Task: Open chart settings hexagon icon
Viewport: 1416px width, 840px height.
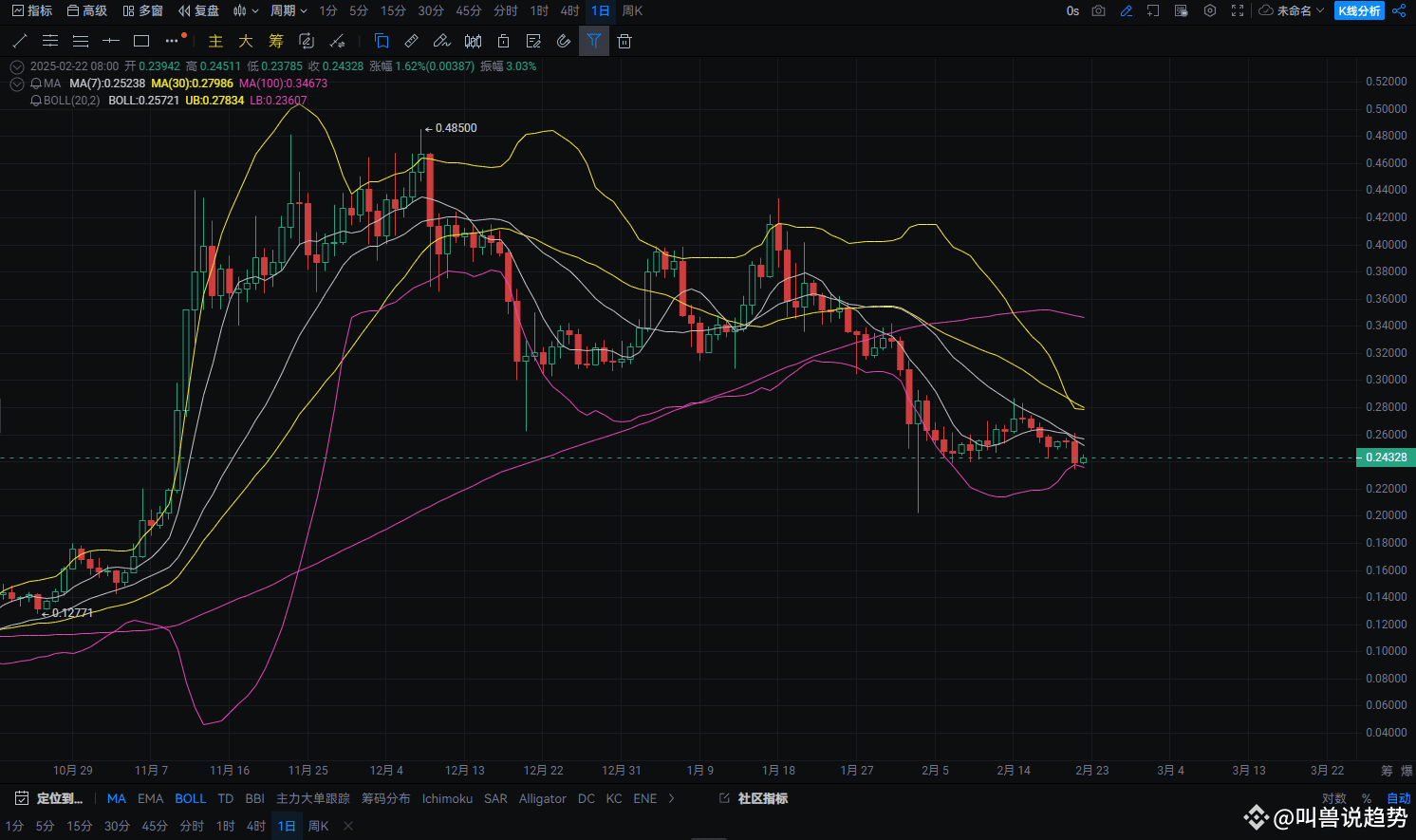Action: (1209, 10)
